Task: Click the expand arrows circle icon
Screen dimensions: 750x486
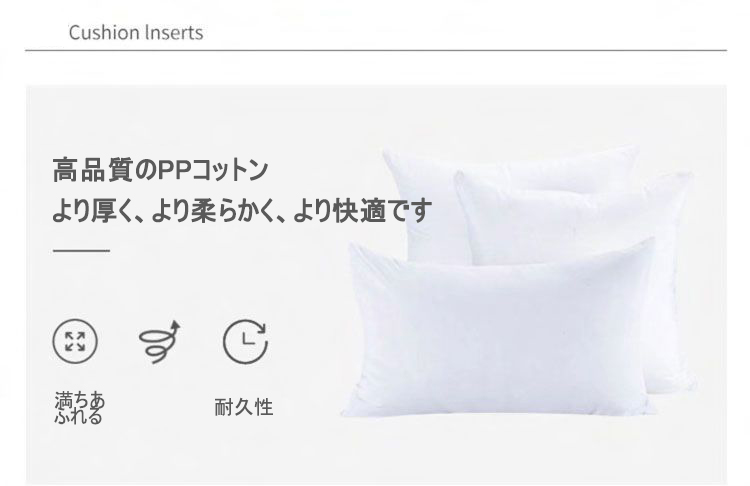Action: pyautogui.click(x=75, y=342)
